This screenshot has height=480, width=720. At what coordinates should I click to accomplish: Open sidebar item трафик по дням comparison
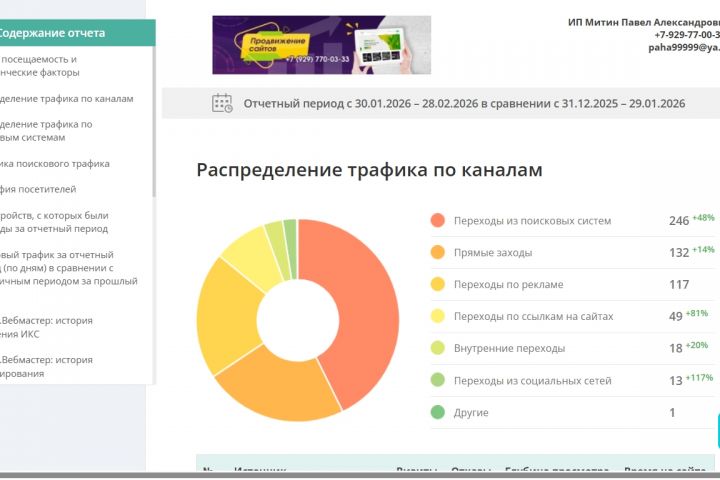tap(69, 268)
